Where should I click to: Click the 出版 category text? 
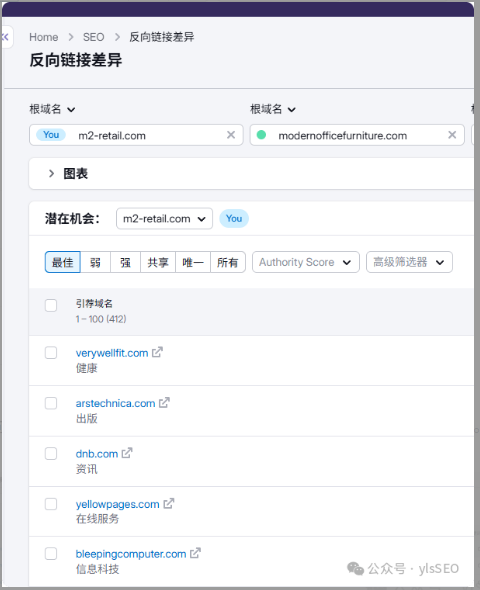point(87,418)
